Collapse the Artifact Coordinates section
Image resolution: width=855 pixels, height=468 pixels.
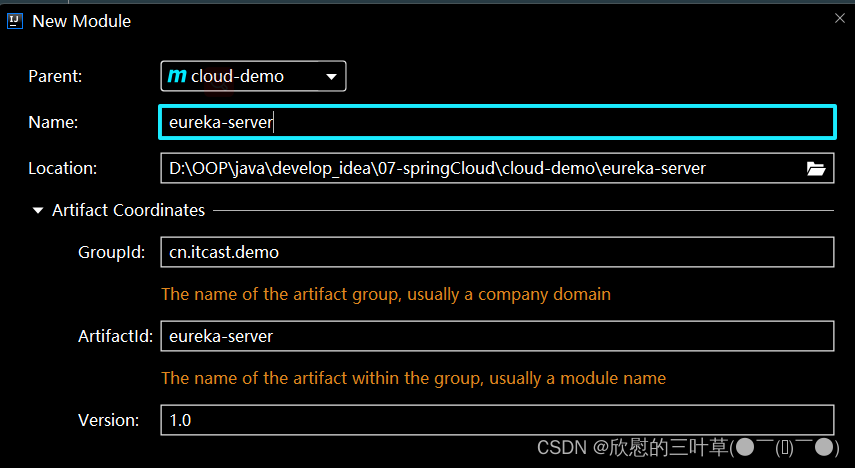[x=38, y=210]
